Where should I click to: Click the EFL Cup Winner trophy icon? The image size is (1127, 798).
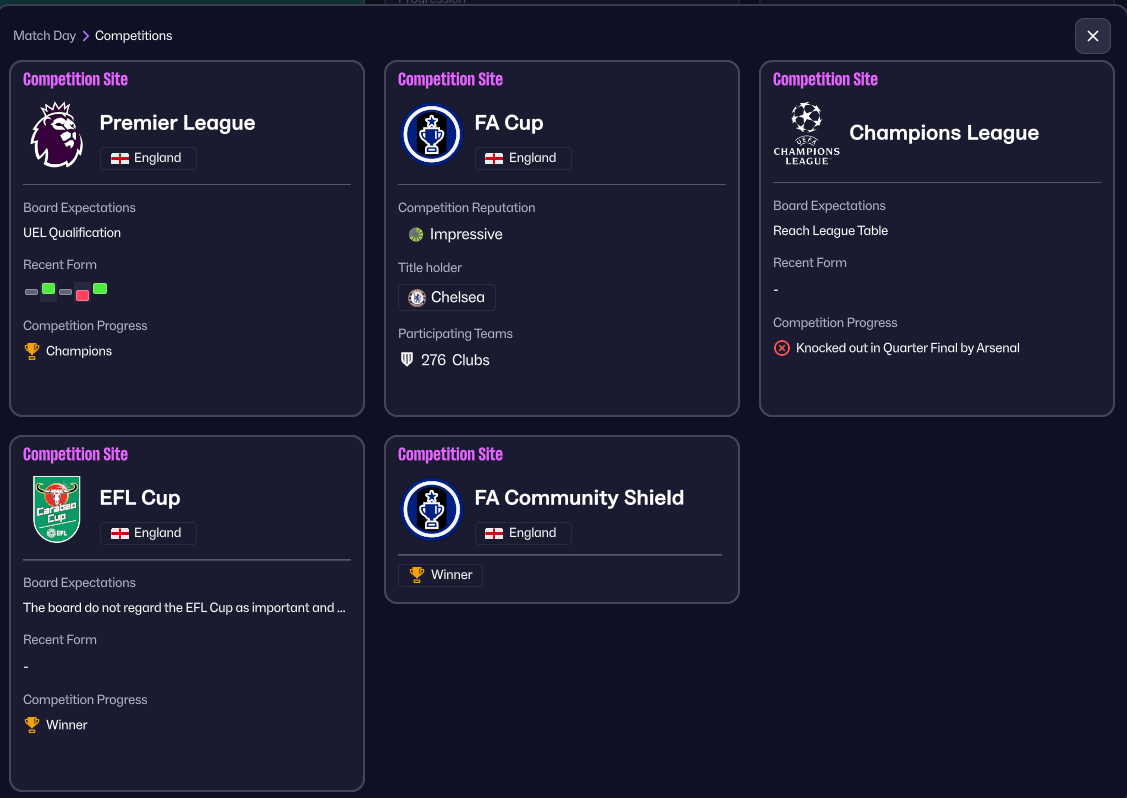click(32, 725)
